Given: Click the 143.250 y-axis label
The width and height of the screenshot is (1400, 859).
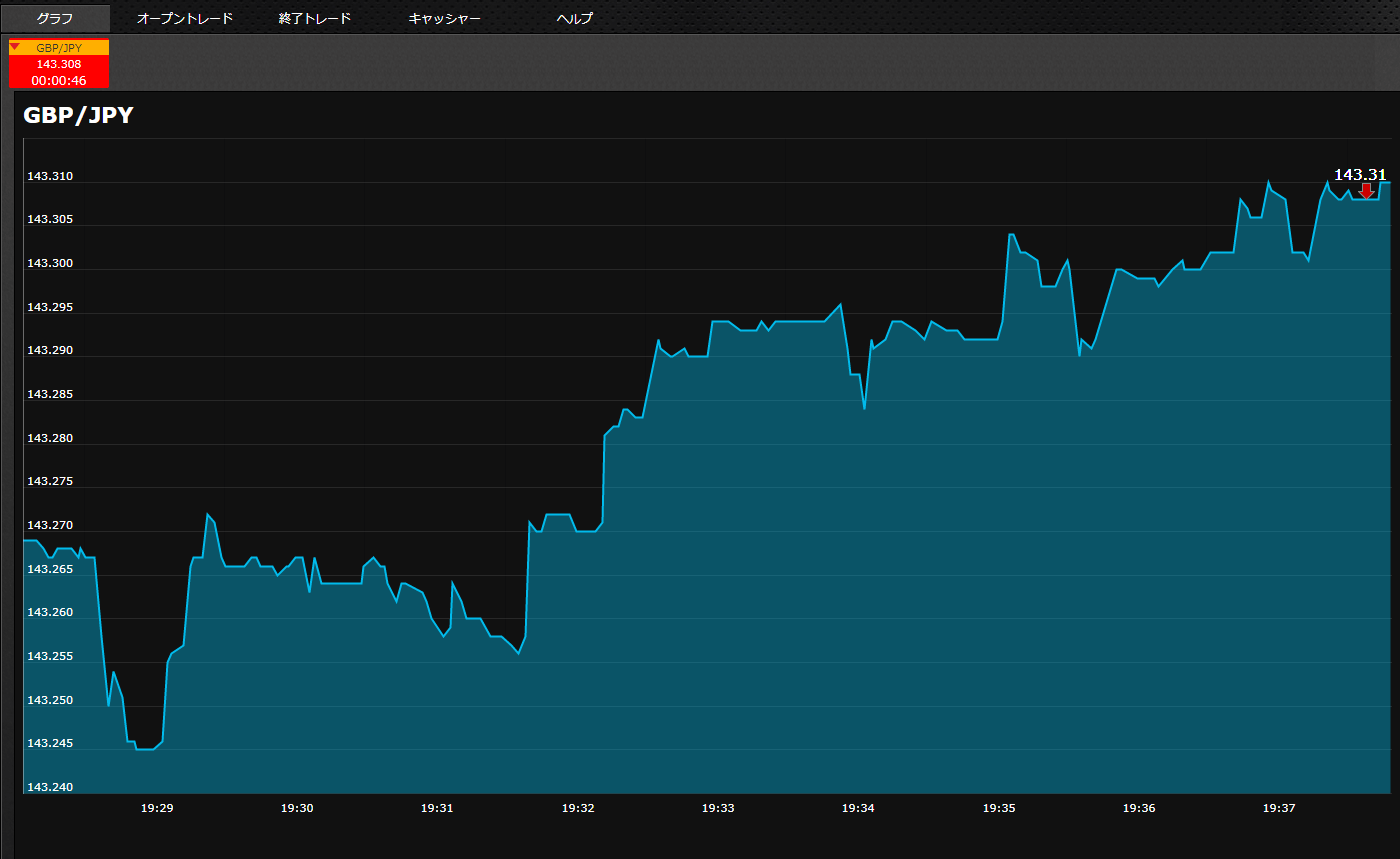Looking at the screenshot, I should coord(50,700).
